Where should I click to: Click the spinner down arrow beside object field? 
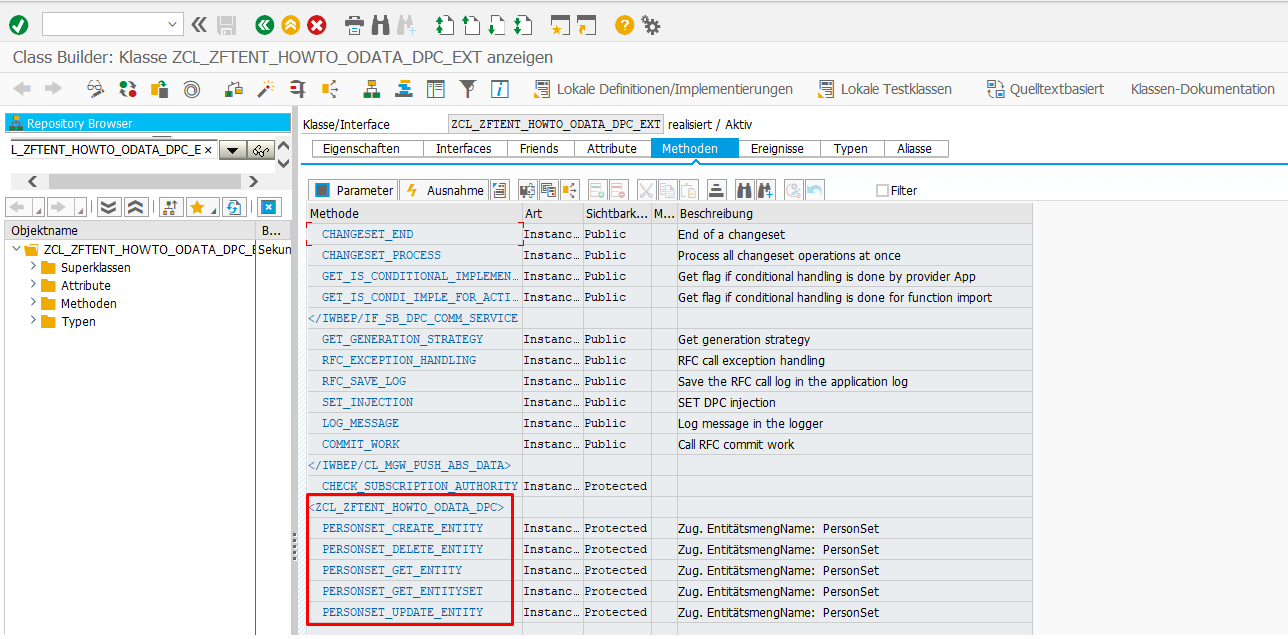click(283, 161)
